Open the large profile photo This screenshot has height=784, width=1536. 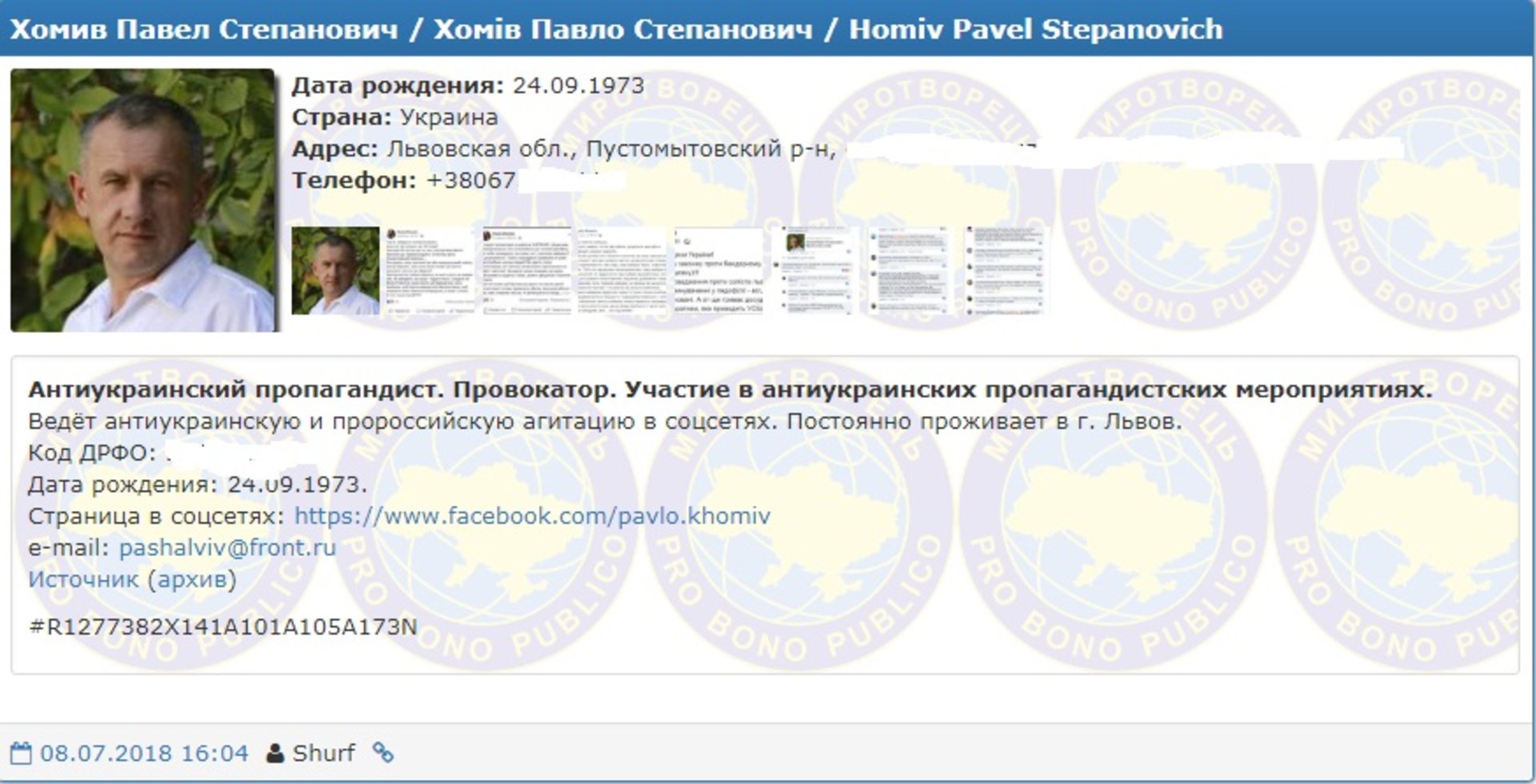click(143, 200)
